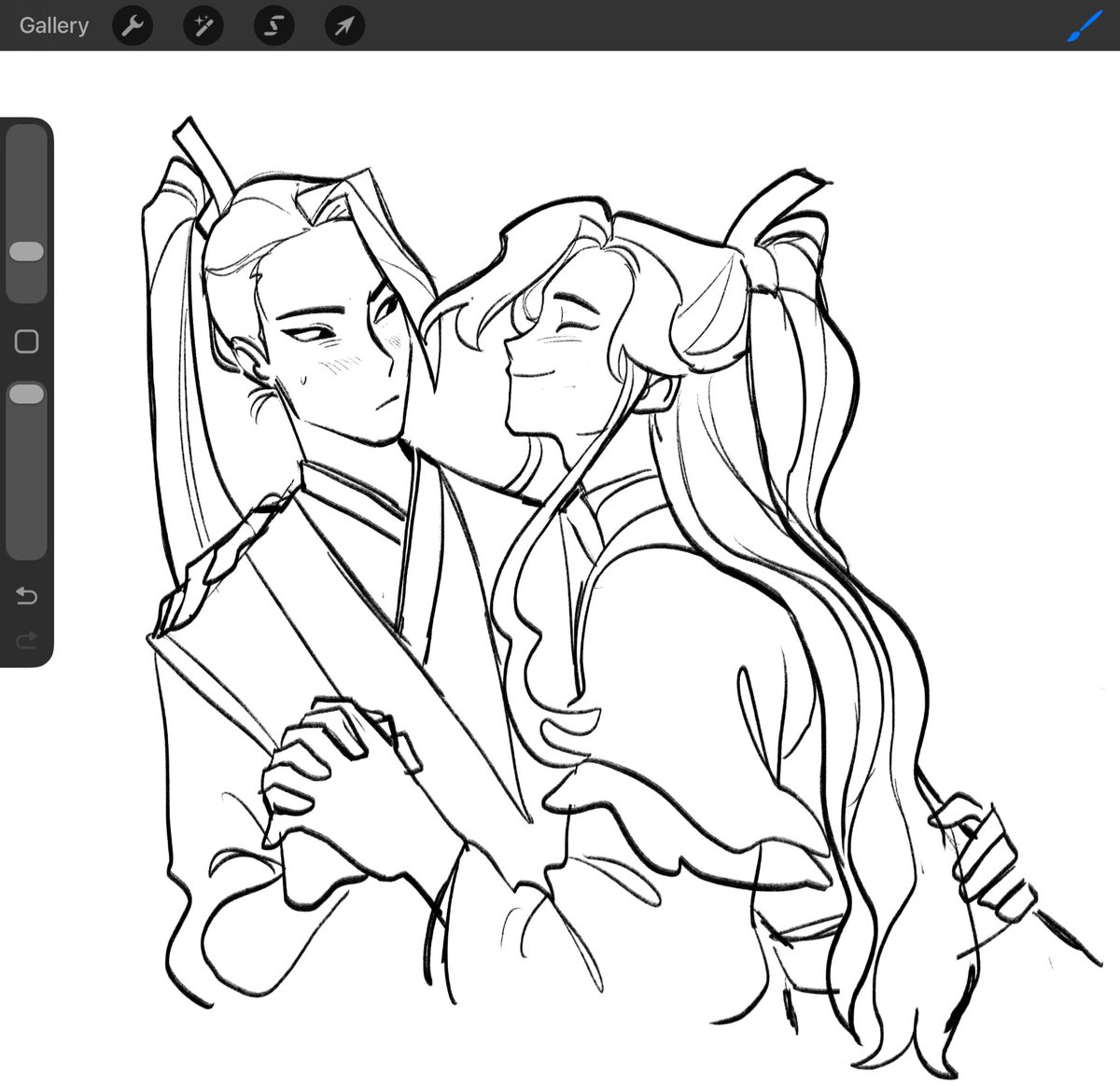The height and width of the screenshot is (1086, 1120).
Task: Open the Gallery view
Action: [x=53, y=25]
